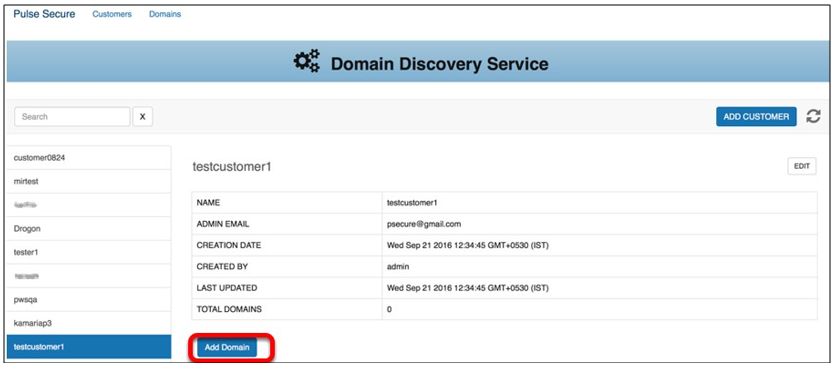Select Drogon in the customer list
The image size is (834, 365).
tap(89, 229)
